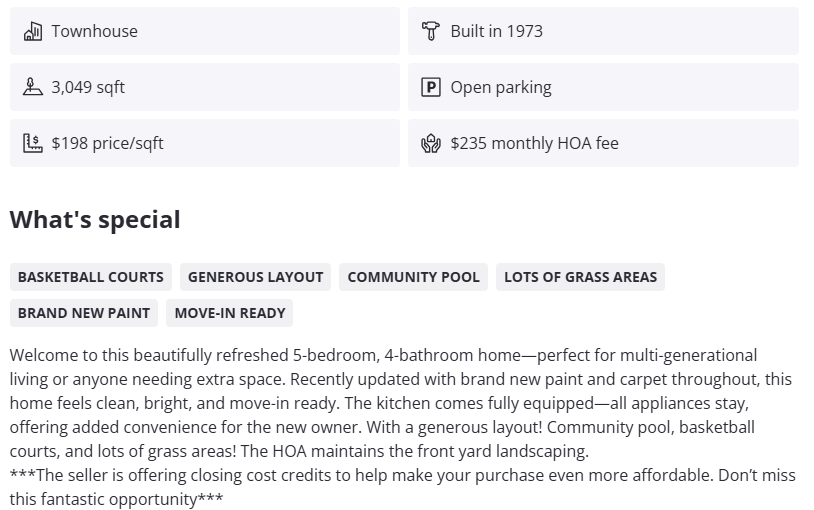Select the BRAND NEW PAINT tag
This screenshot has height=510, width=814.
coord(84,313)
